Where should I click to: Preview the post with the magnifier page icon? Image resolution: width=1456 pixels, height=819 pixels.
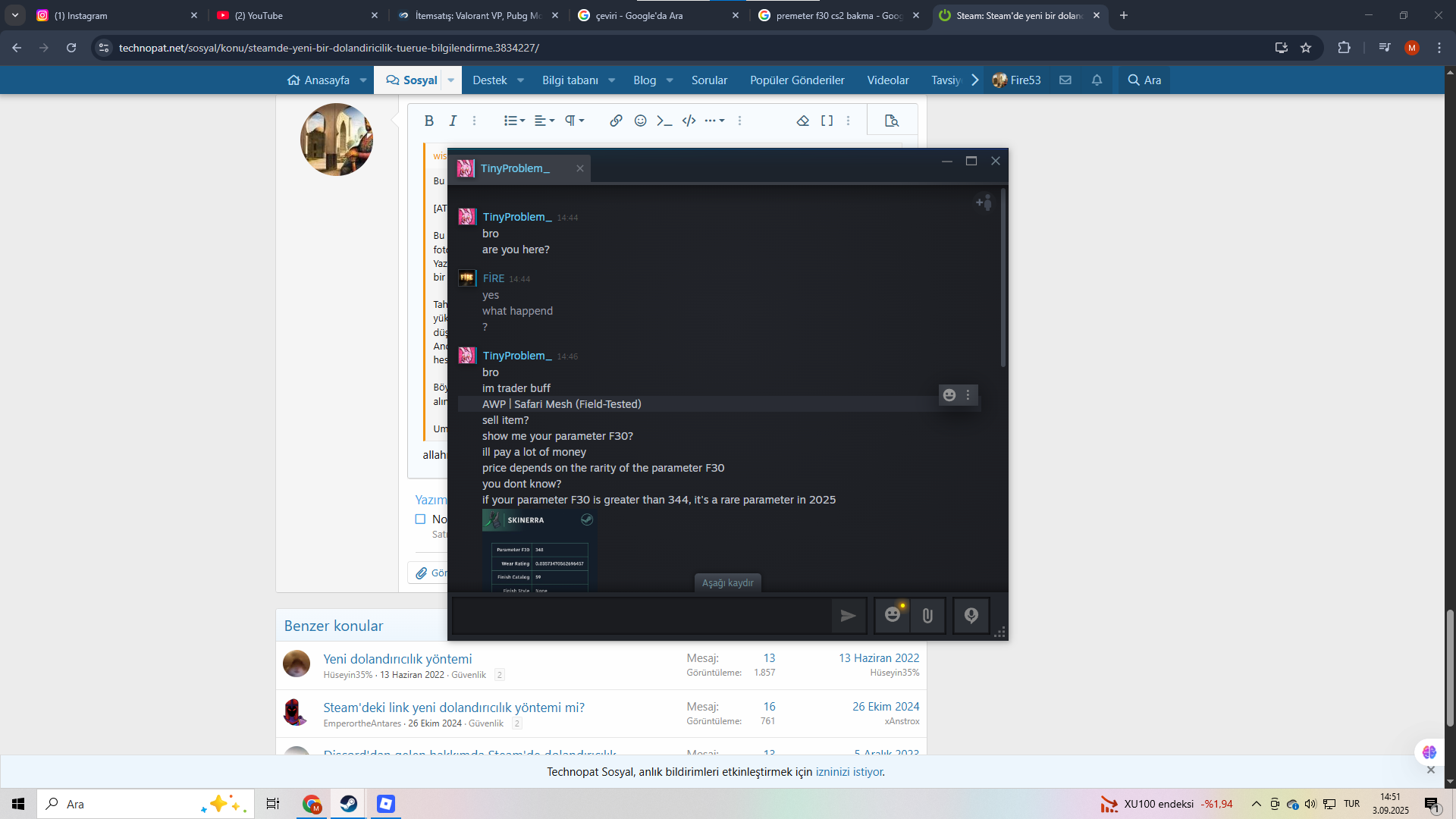click(x=892, y=121)
